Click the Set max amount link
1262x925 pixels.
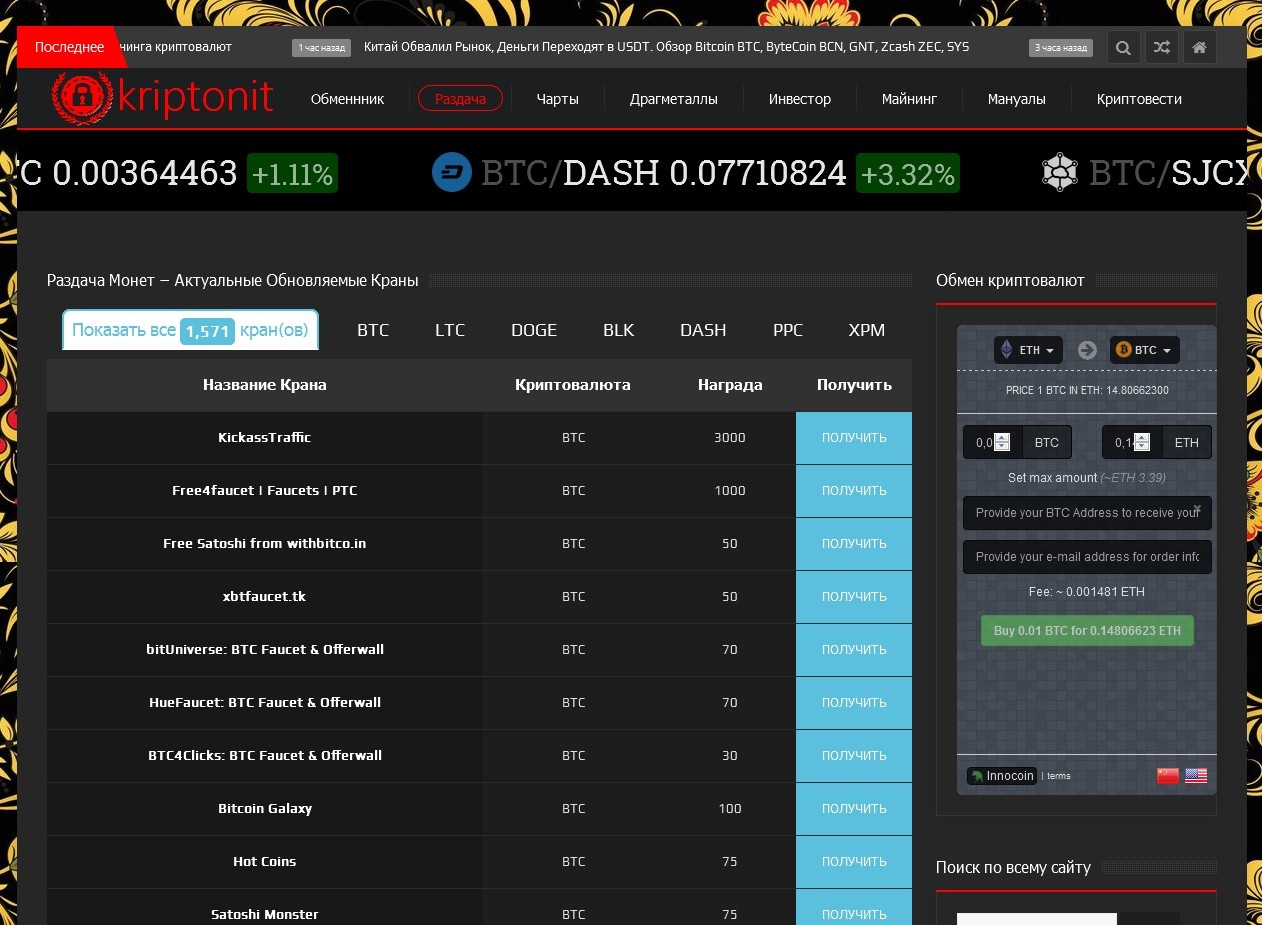click(x=1052, y=478)
